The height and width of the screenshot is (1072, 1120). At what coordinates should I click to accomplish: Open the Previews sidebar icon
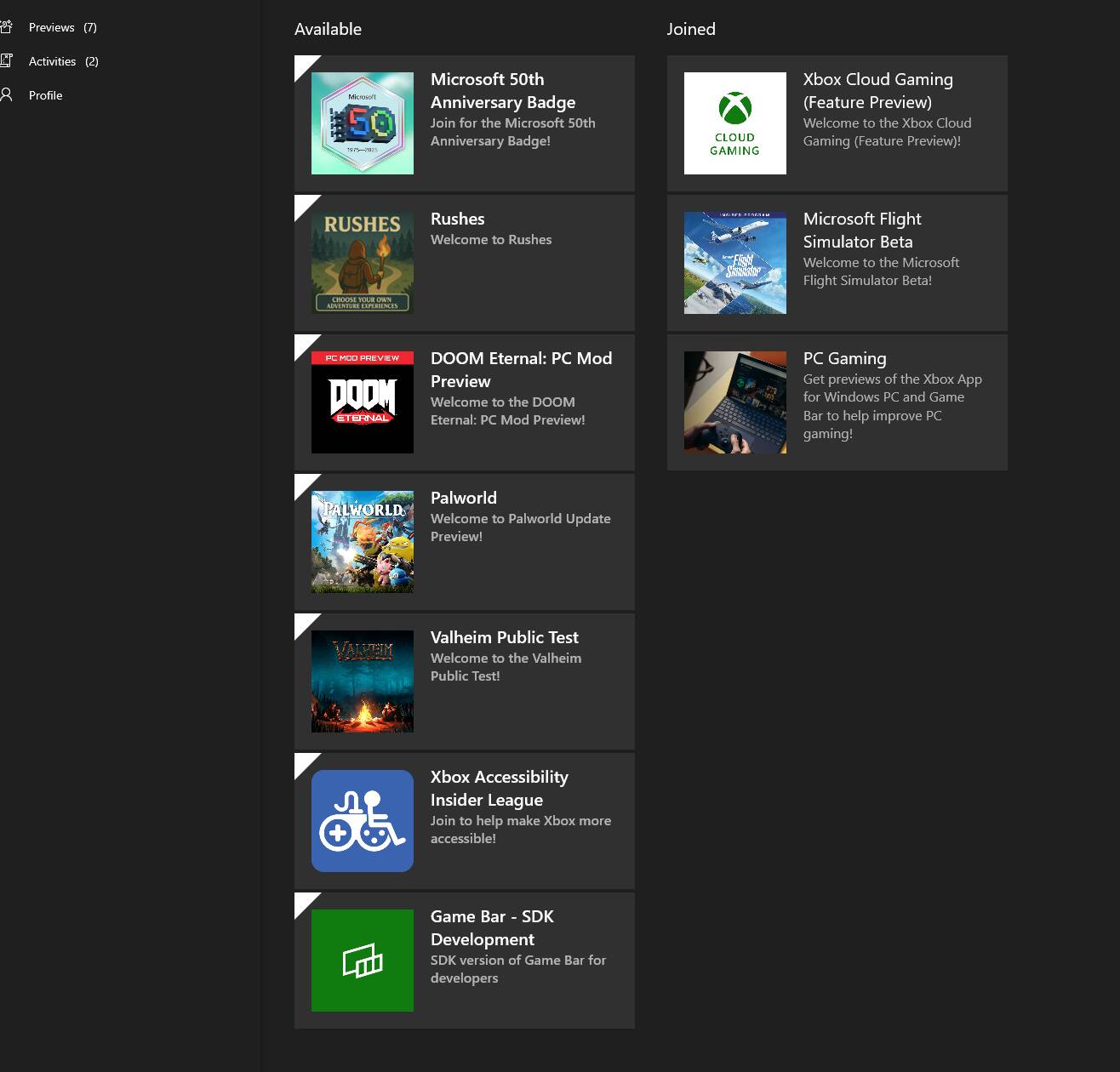(x=6, y=27)
